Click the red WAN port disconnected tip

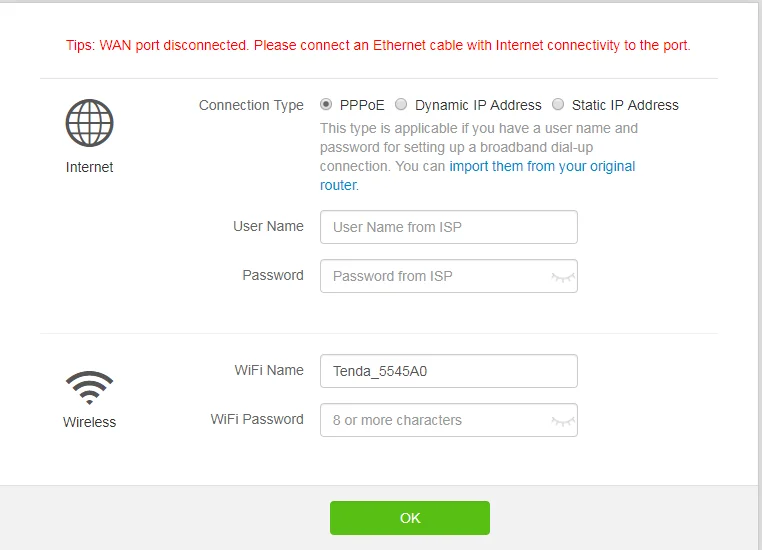(378, 45)
